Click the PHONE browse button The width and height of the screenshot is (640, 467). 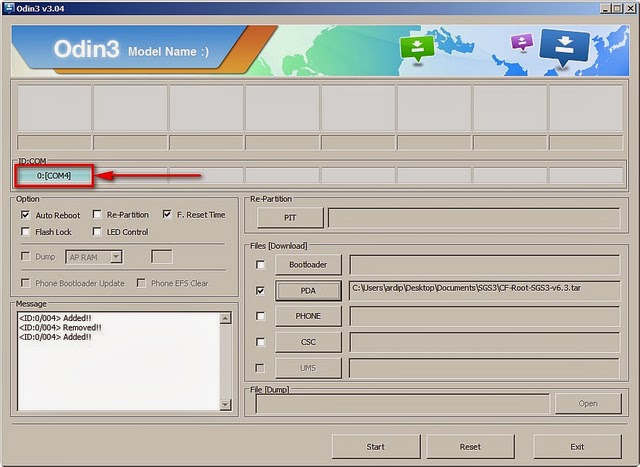308,316
